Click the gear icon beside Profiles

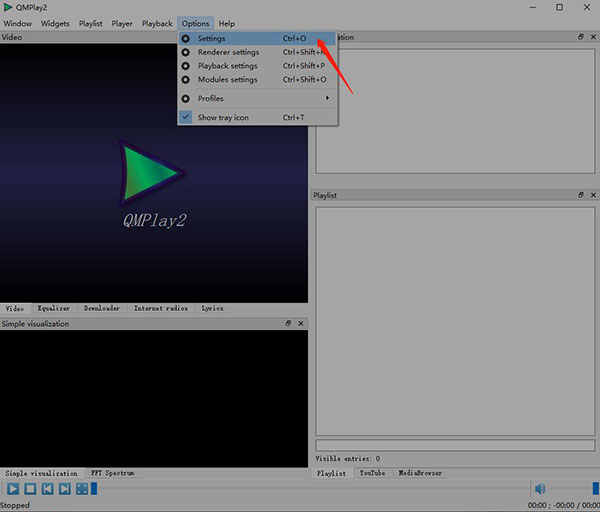coord(186,98)
